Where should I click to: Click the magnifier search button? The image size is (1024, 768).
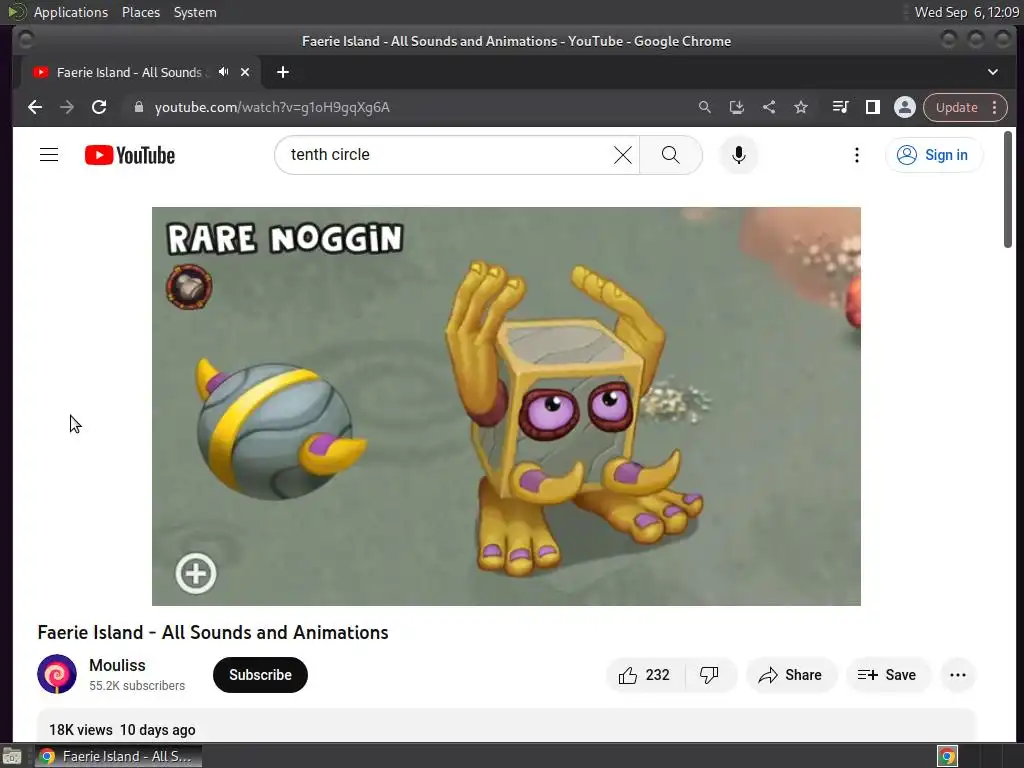tap(671, 155)
